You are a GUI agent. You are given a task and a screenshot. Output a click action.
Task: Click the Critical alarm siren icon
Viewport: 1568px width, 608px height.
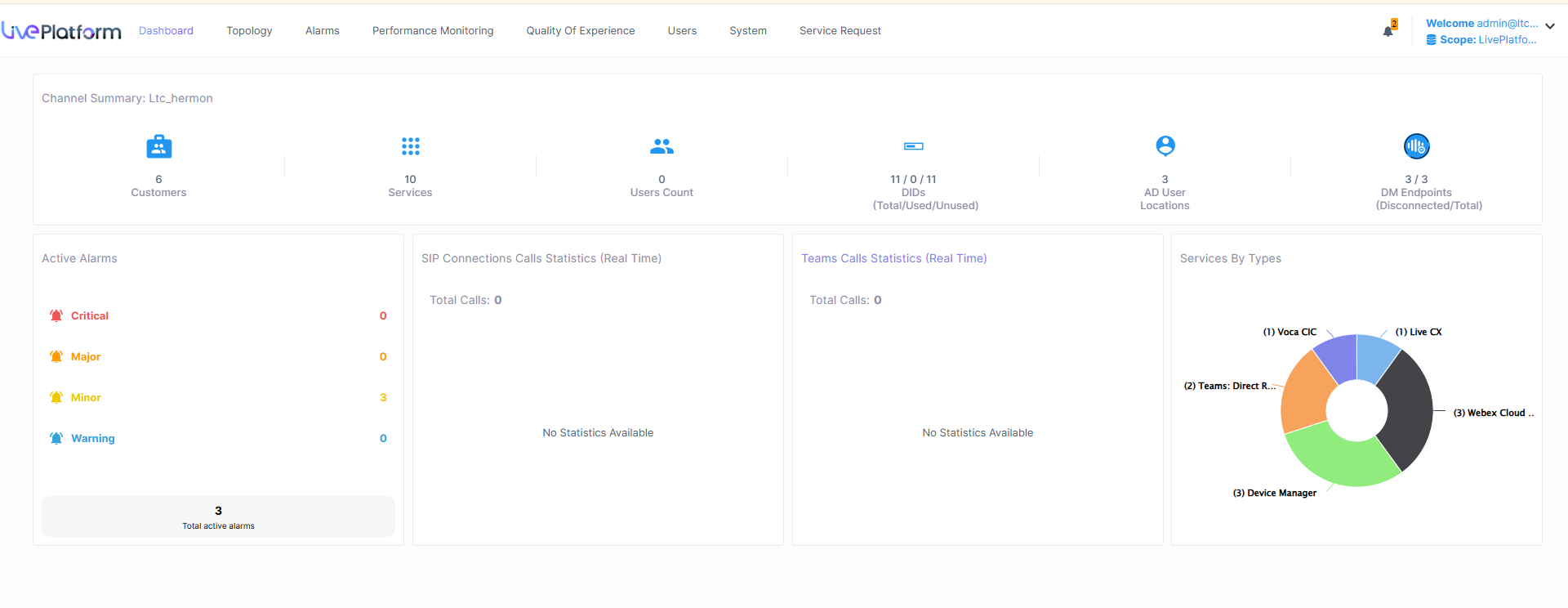56,315
